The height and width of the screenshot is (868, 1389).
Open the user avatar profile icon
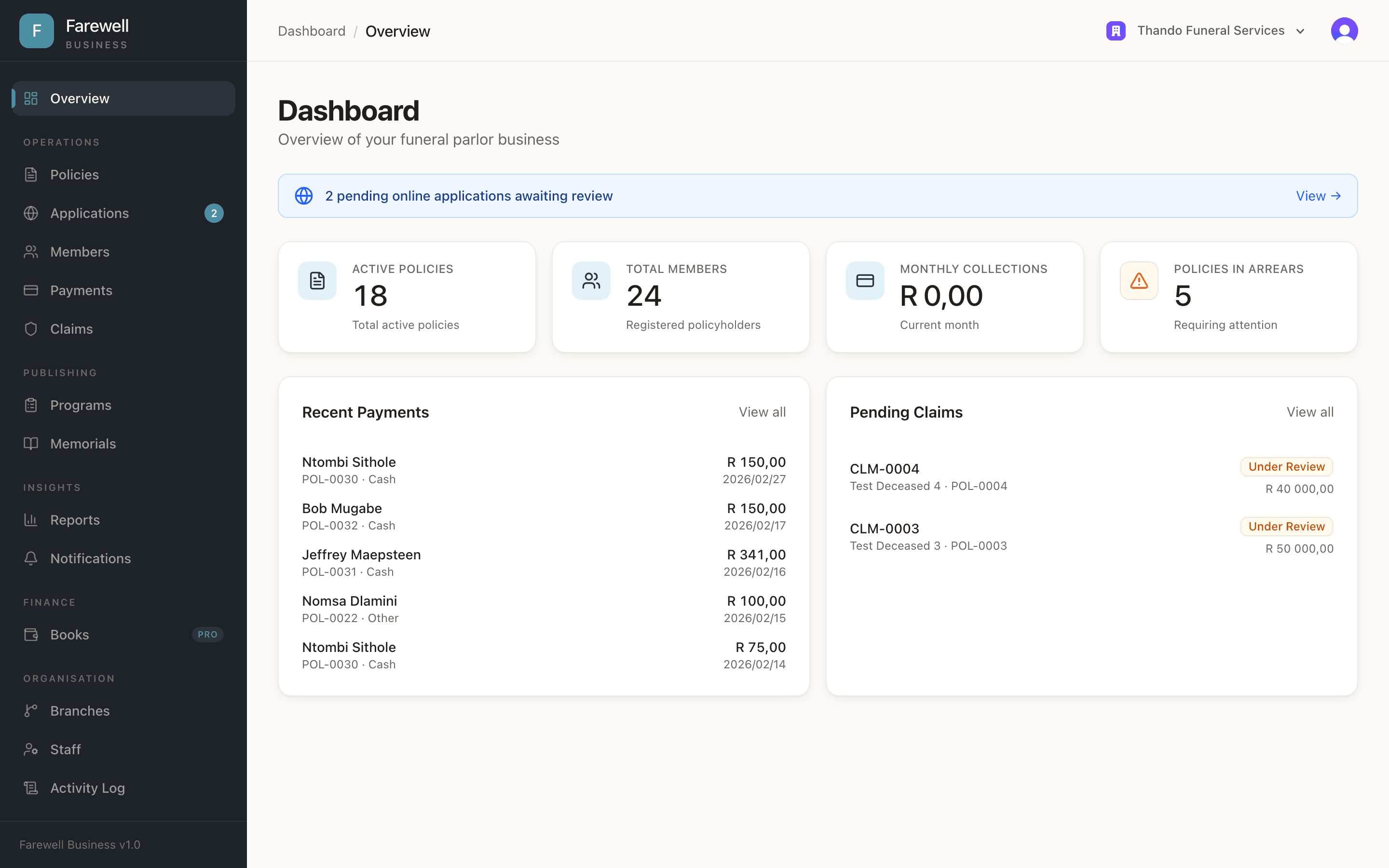pos(1344,30)
